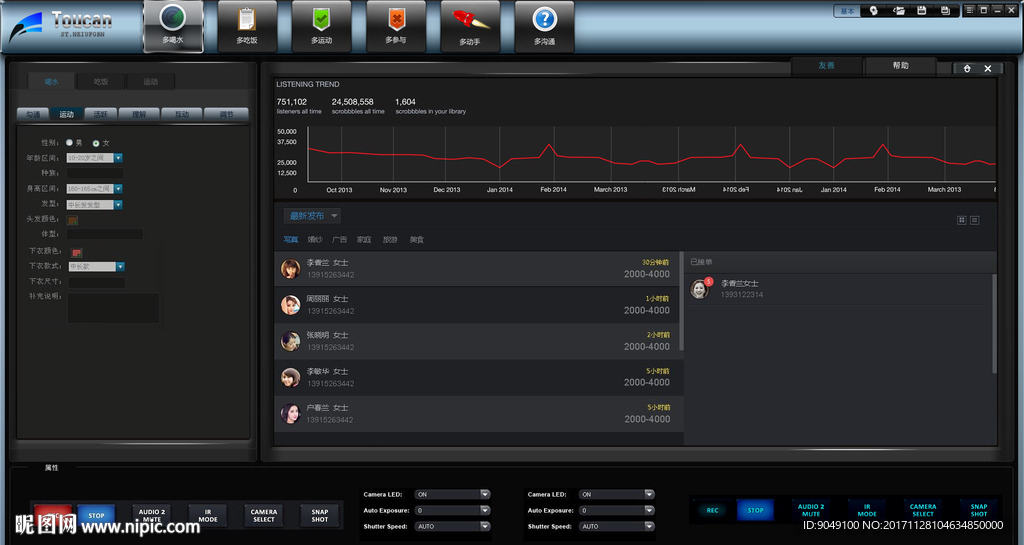This screenshot has width=1024, height=545.
Task: Click the Oct 2013 chart axis label
Action: click(339, 190)
